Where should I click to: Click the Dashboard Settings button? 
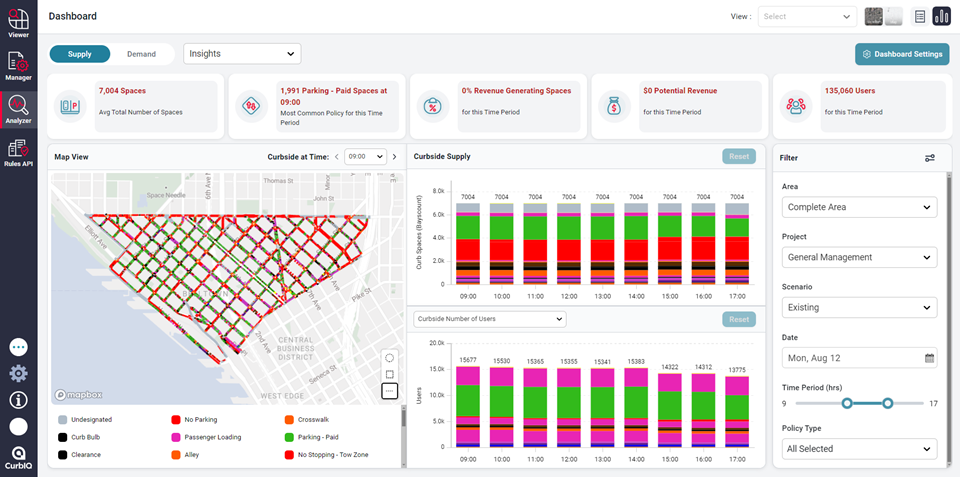(x=901, y=54)
